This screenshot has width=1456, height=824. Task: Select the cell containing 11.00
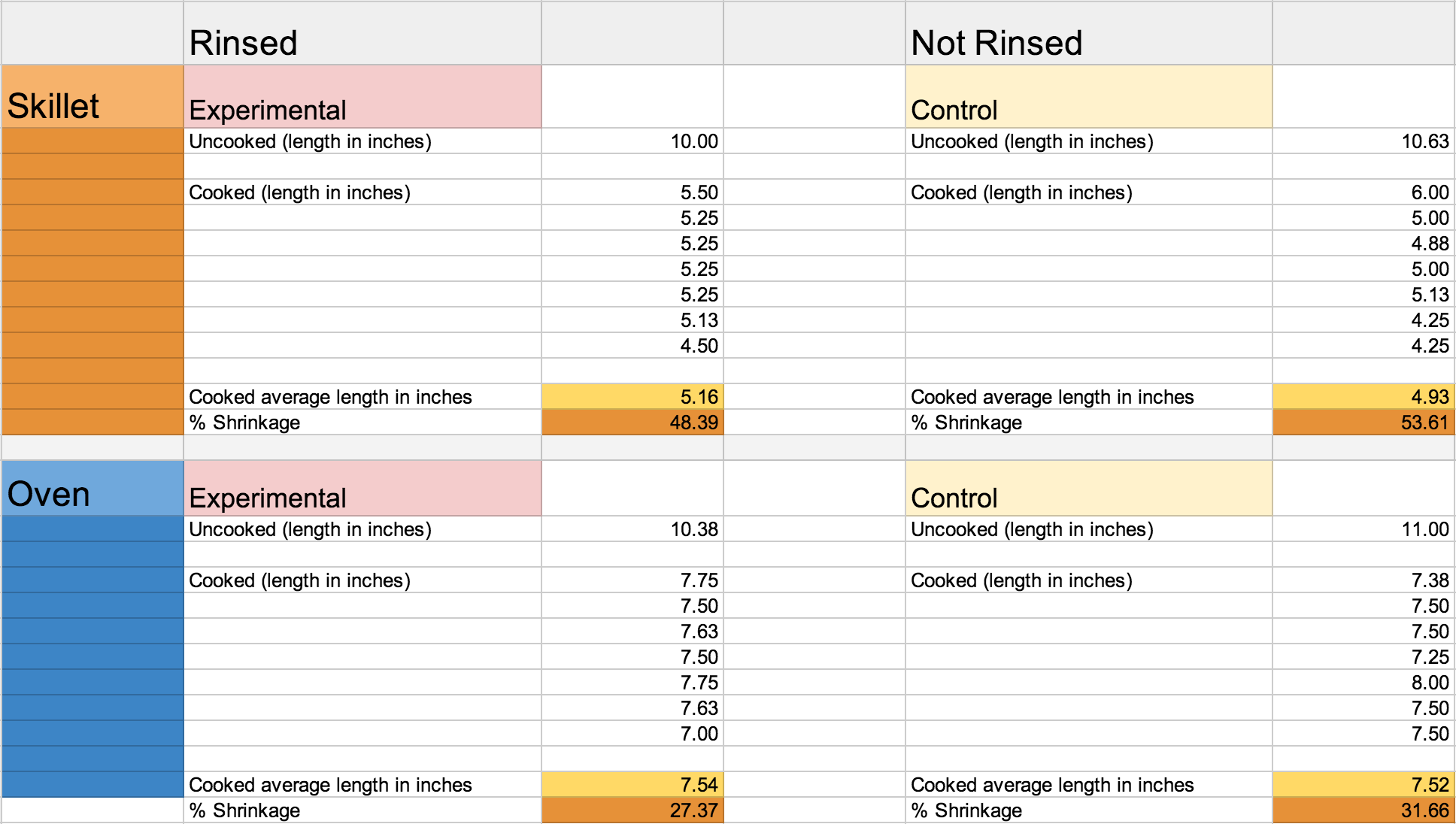pyautogui.click(x=1363, y=529)
